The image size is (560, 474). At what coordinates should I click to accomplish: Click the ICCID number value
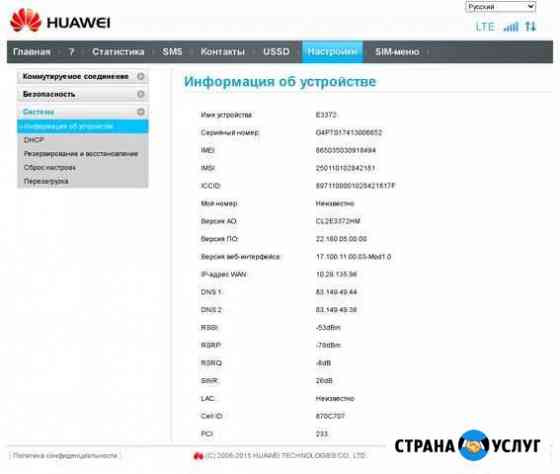point(356,186)
